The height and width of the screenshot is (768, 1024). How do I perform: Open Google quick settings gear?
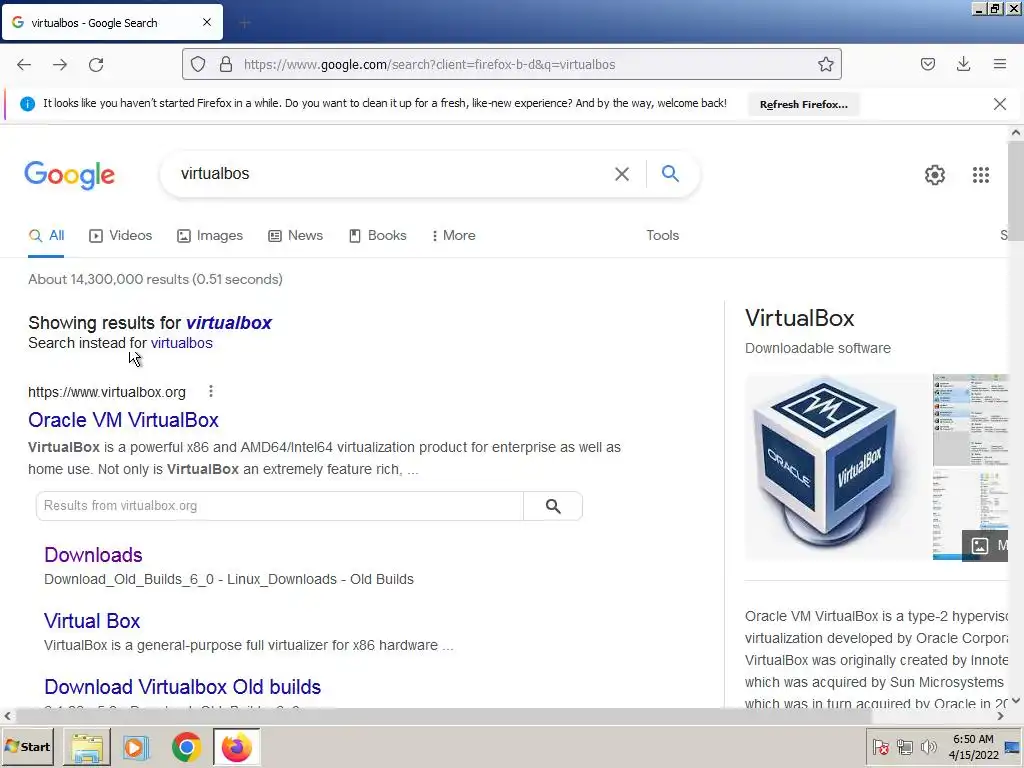[x=935, y=175]
